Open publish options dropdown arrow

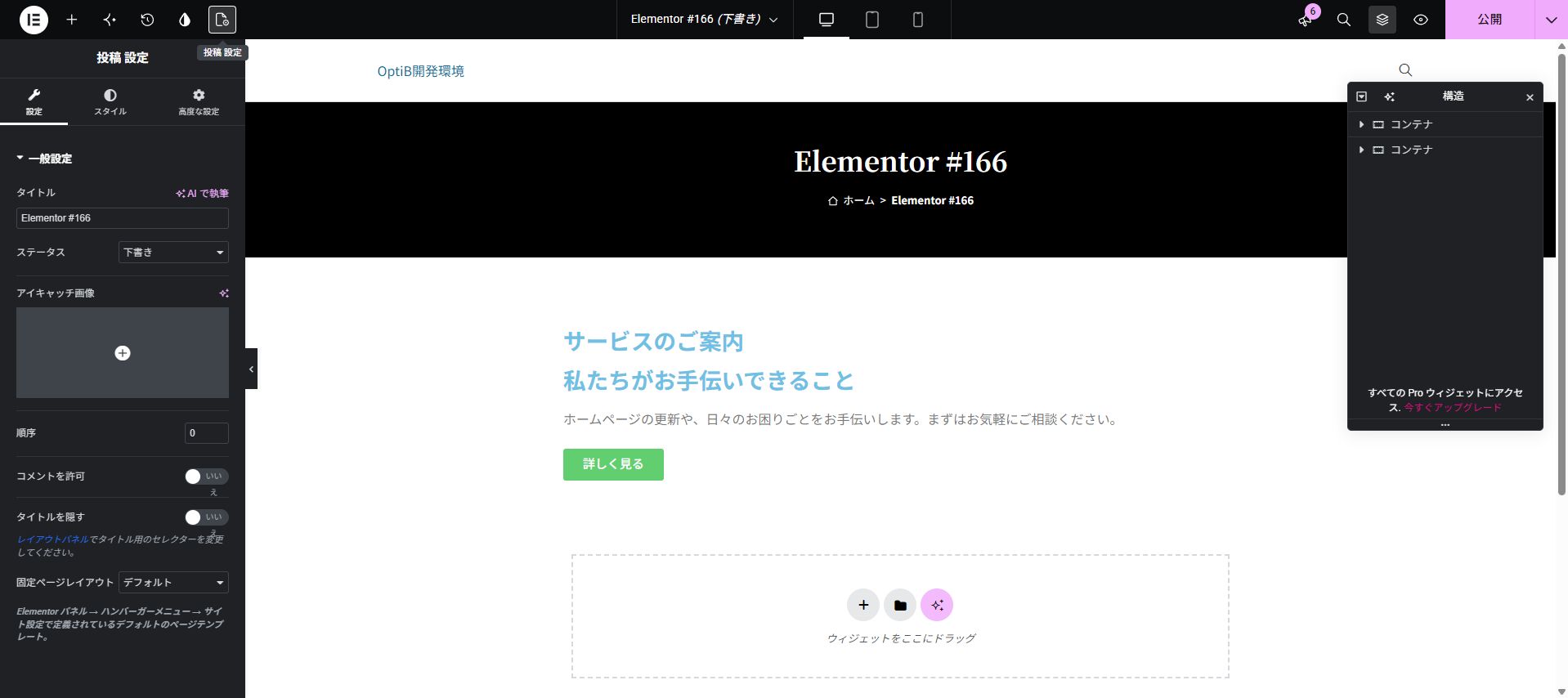[x=1551, y=20]
